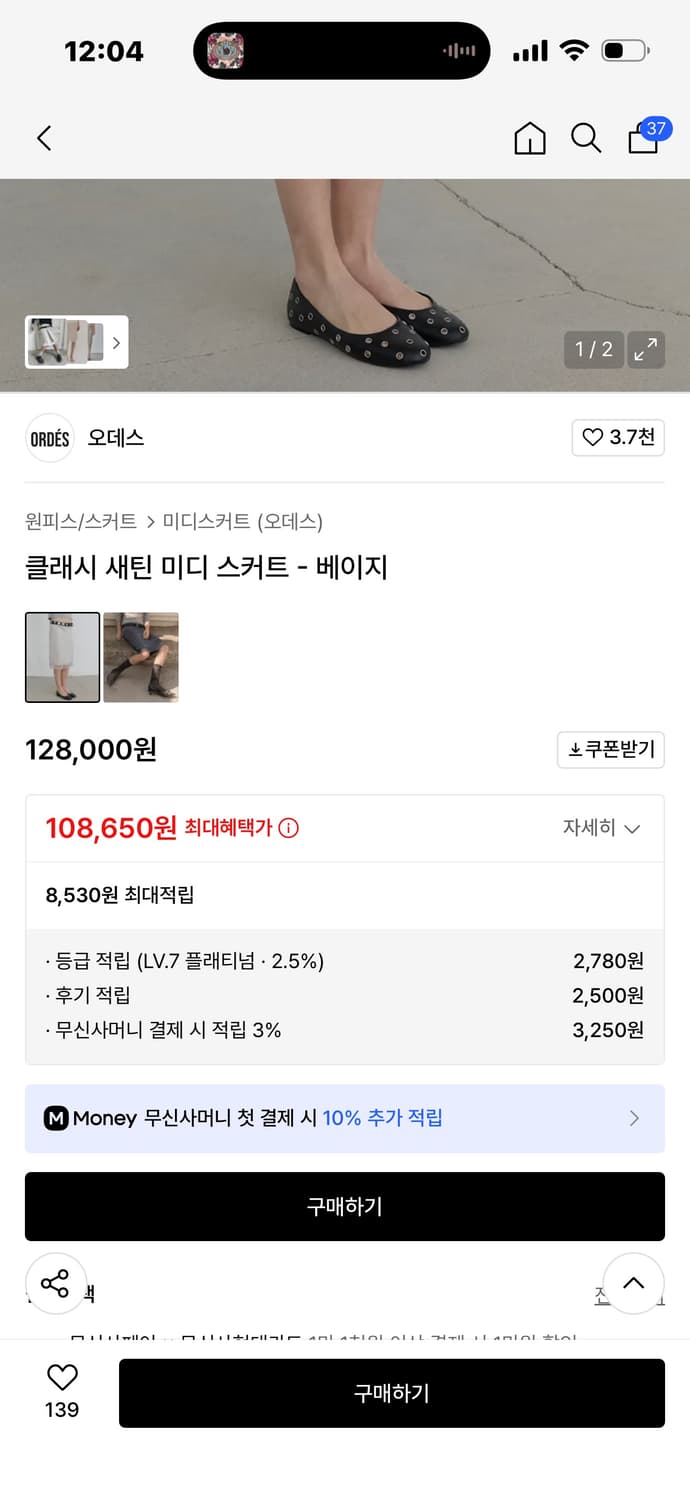Tap the ORDÉS brand logo

[x=50, y=438]
